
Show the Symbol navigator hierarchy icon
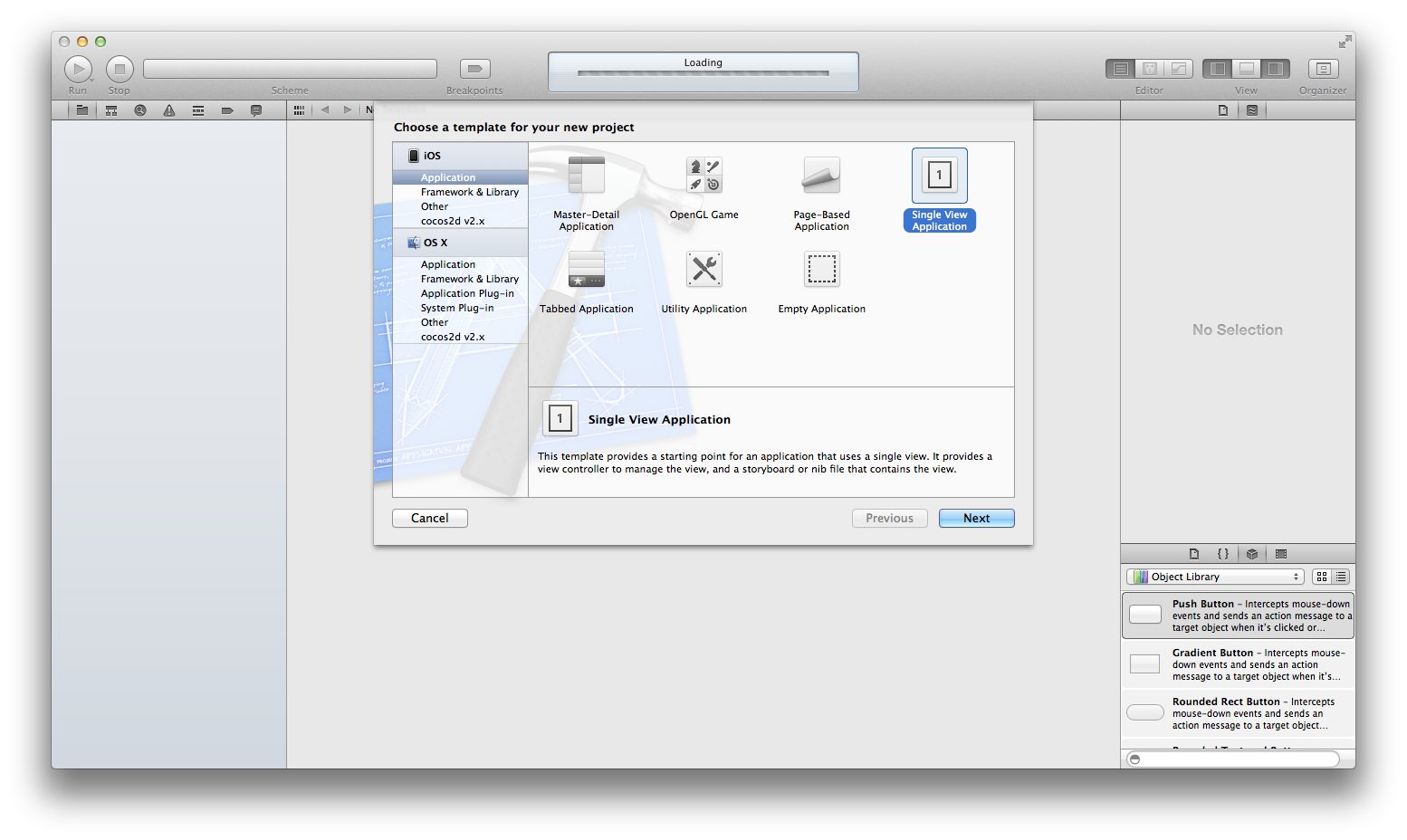coord(111,110)
